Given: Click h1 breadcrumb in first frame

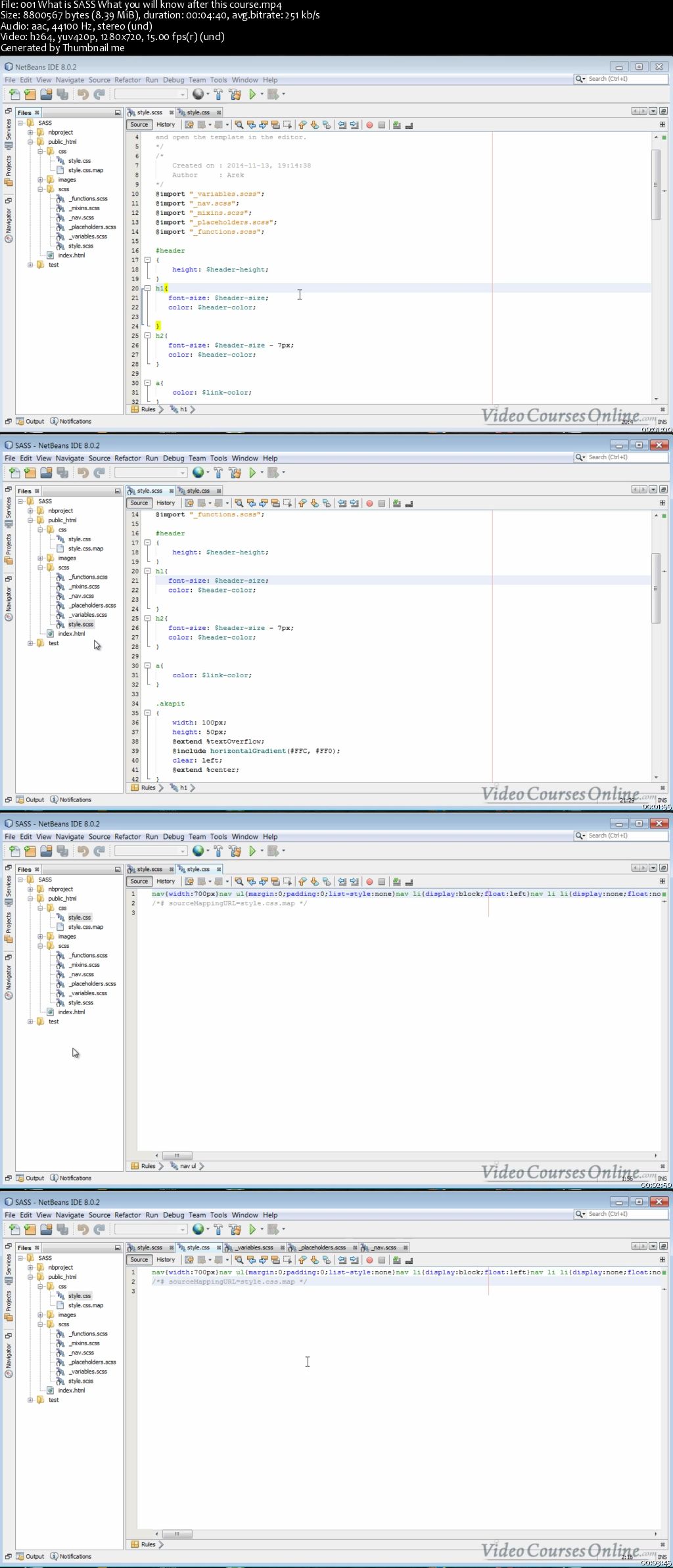Looking at the screenshot, I should click(x=179, y=409).
